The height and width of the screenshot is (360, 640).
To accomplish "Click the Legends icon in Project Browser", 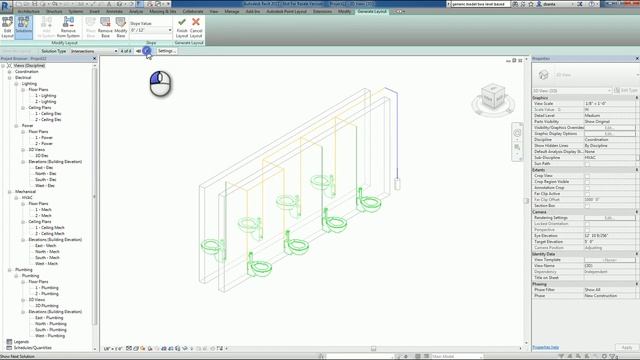I will tap(9, 342).
